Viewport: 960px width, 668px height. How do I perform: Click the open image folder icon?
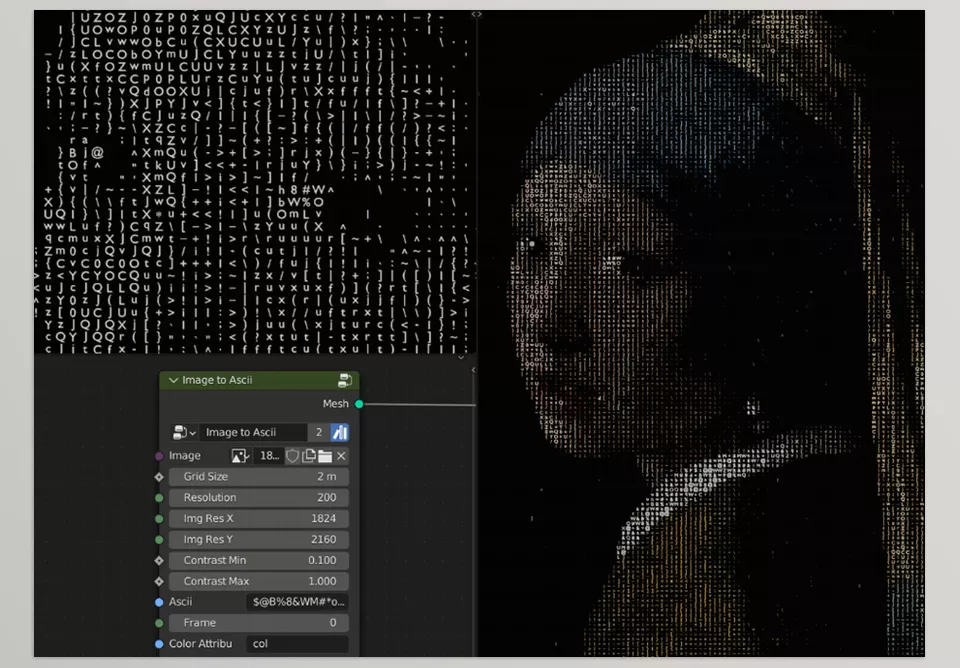click(x=325, y=456)
